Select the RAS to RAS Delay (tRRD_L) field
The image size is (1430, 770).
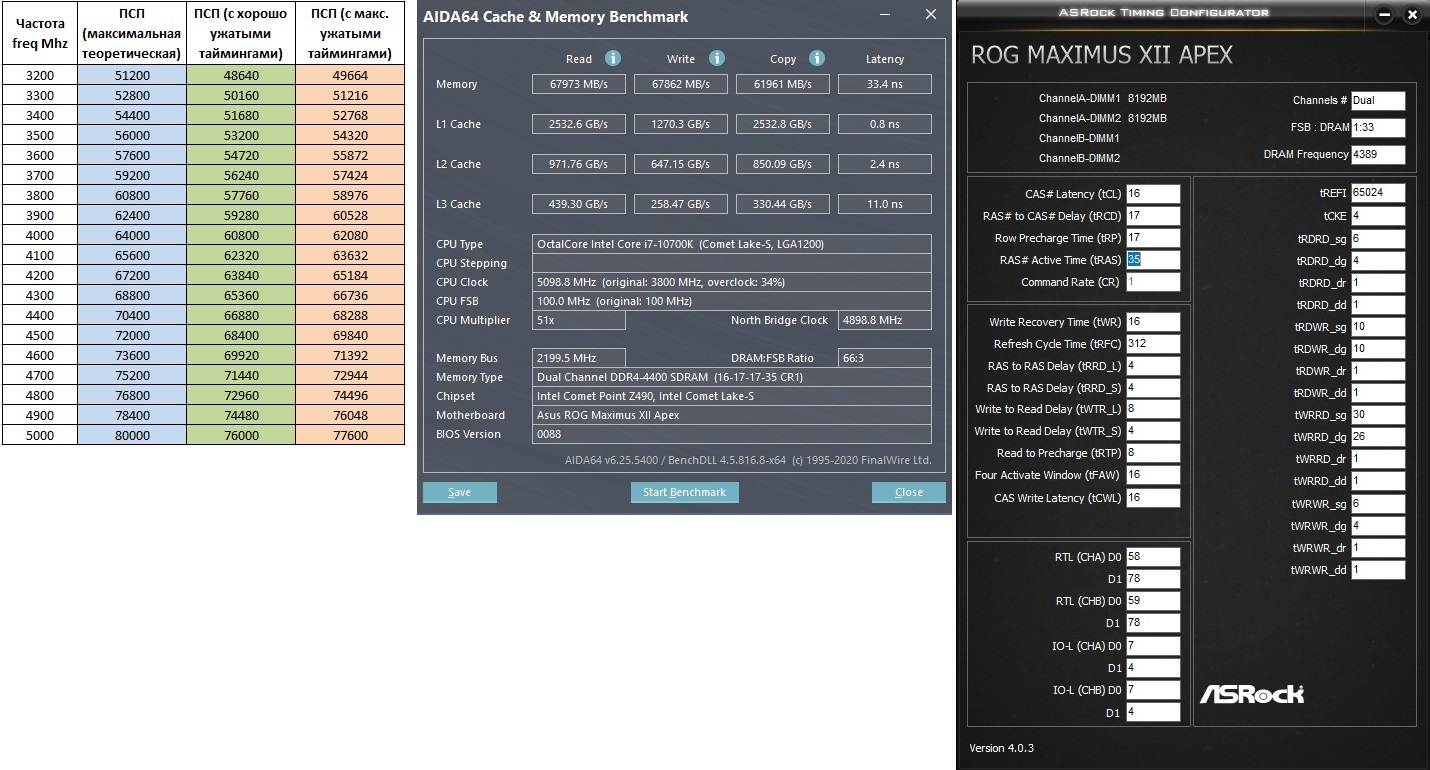pyautogui.click(x=1153, y=366)
